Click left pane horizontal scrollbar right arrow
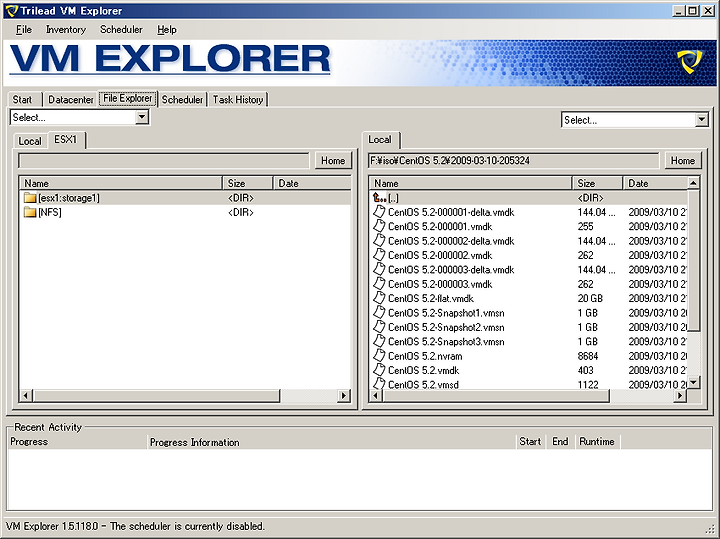 (343, 395)
